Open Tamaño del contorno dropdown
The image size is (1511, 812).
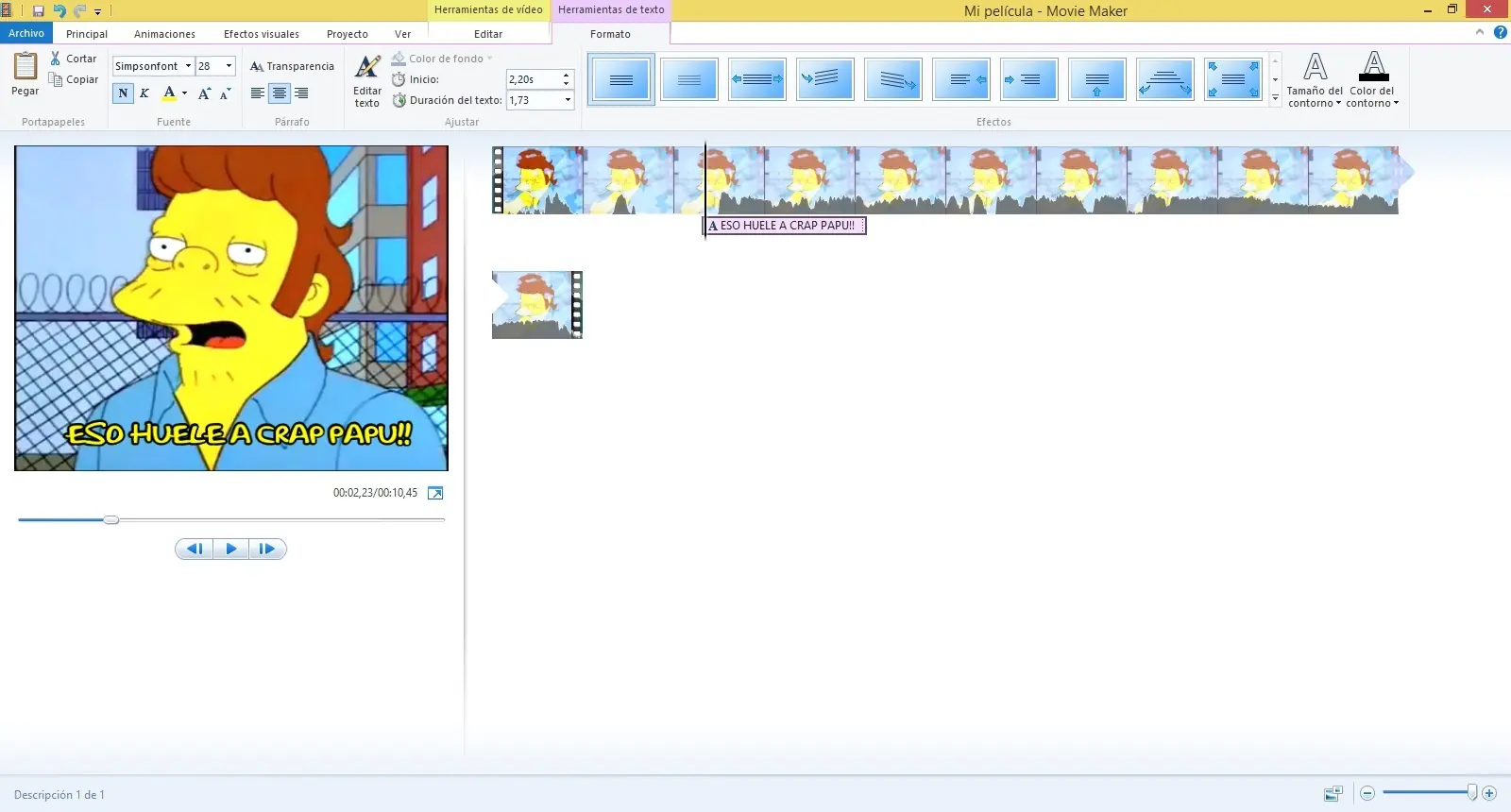(x=1315, y=80)
